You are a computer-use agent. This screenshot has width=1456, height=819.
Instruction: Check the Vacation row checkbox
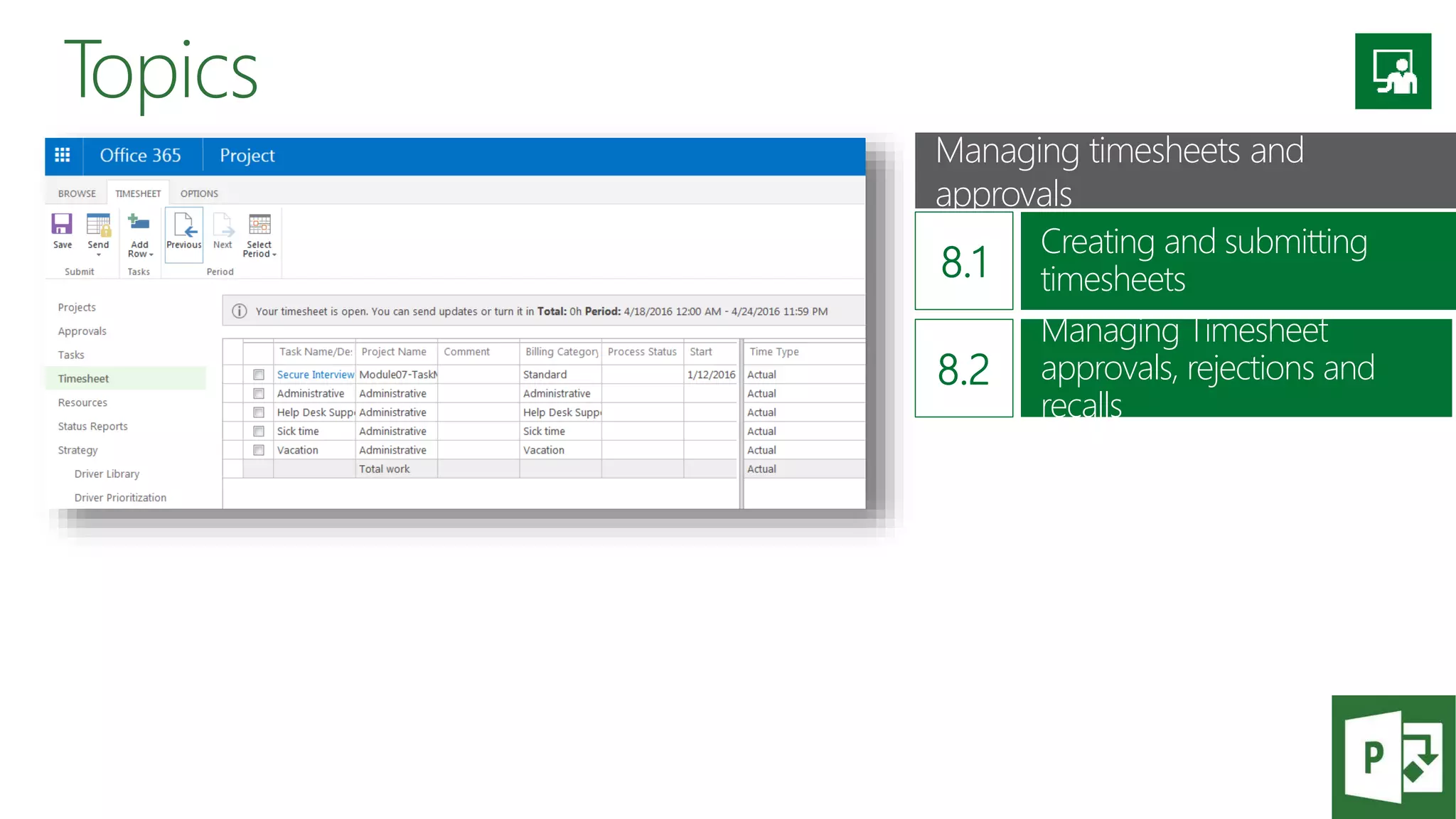coord(259,450)
